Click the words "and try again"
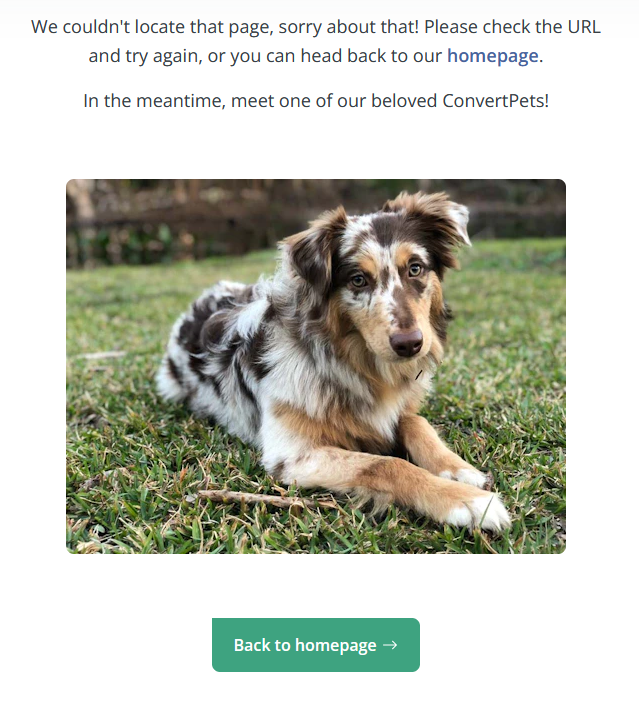The width and height of the screenshot is (639, 701). coord(145,56)
